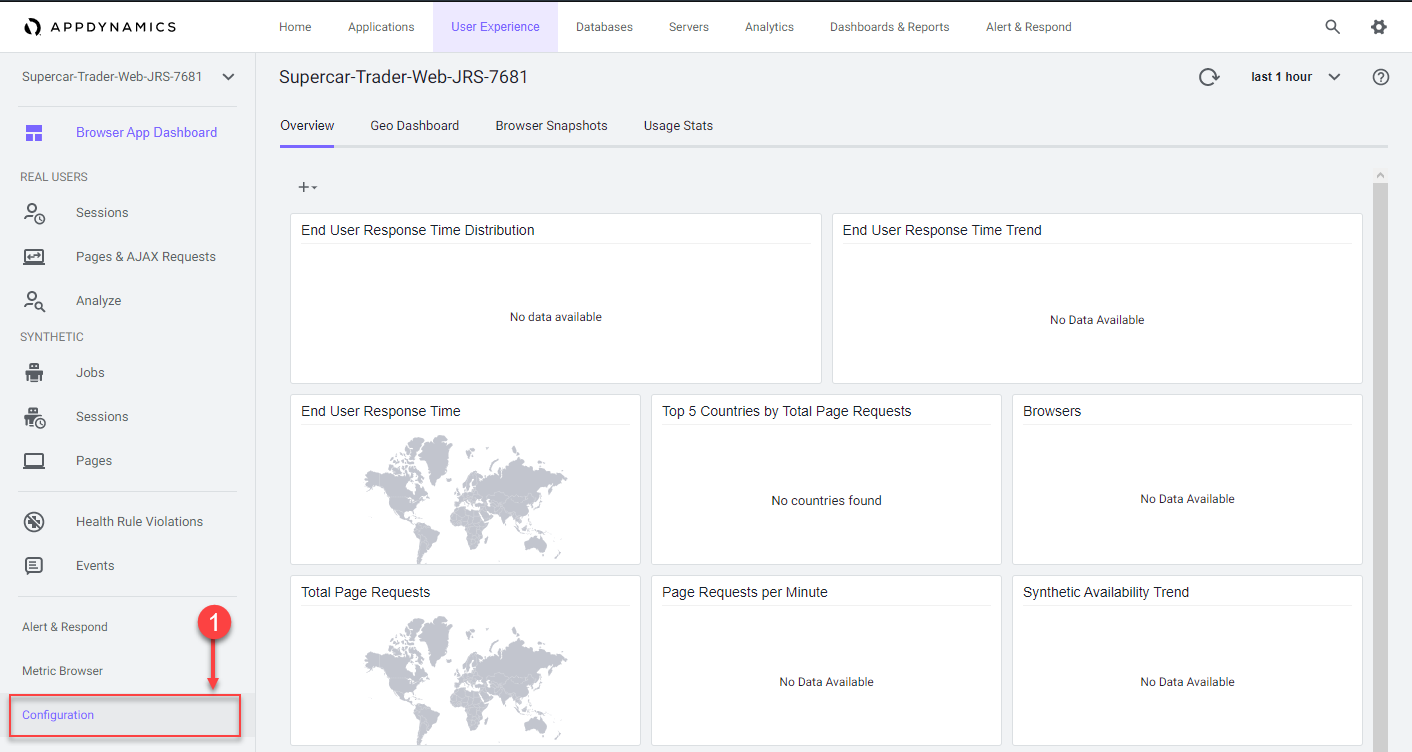
Task: Click the Real Users Sessions icon
Action: tap(35, 213)
